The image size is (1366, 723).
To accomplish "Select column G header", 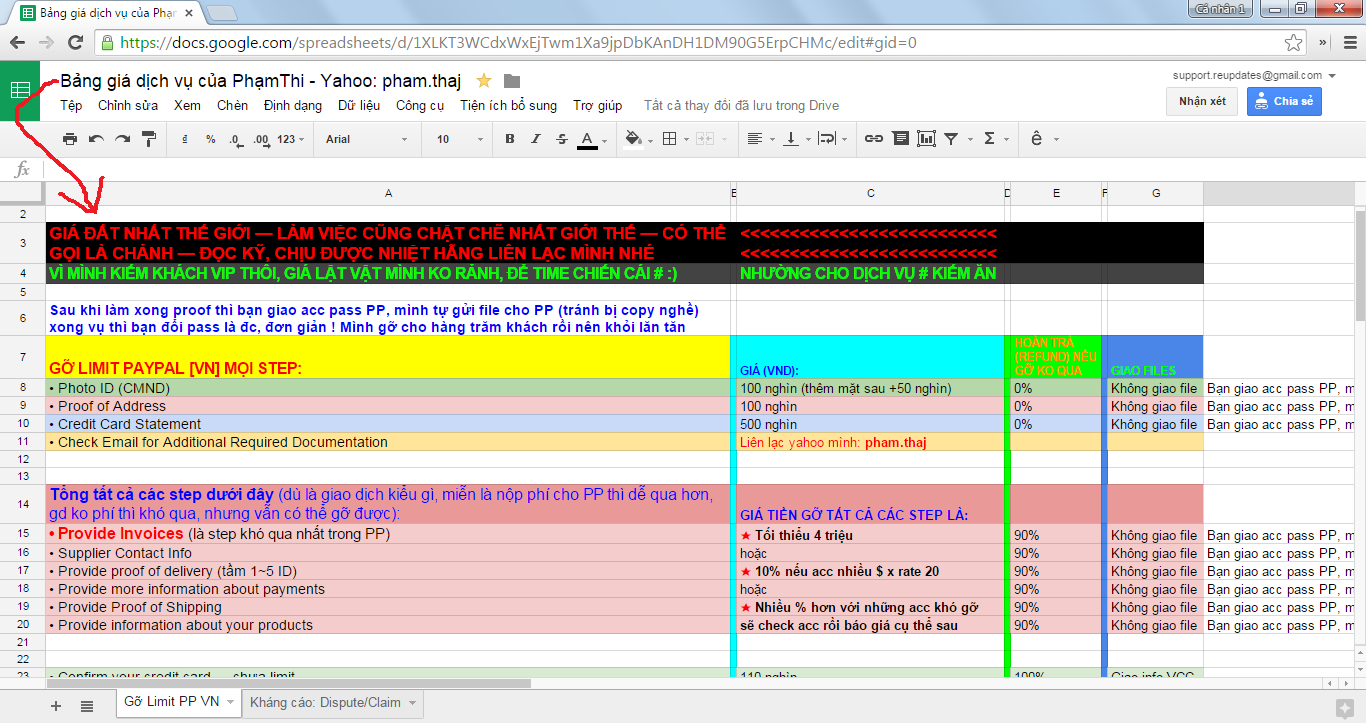I will [x=1155, y=193].
